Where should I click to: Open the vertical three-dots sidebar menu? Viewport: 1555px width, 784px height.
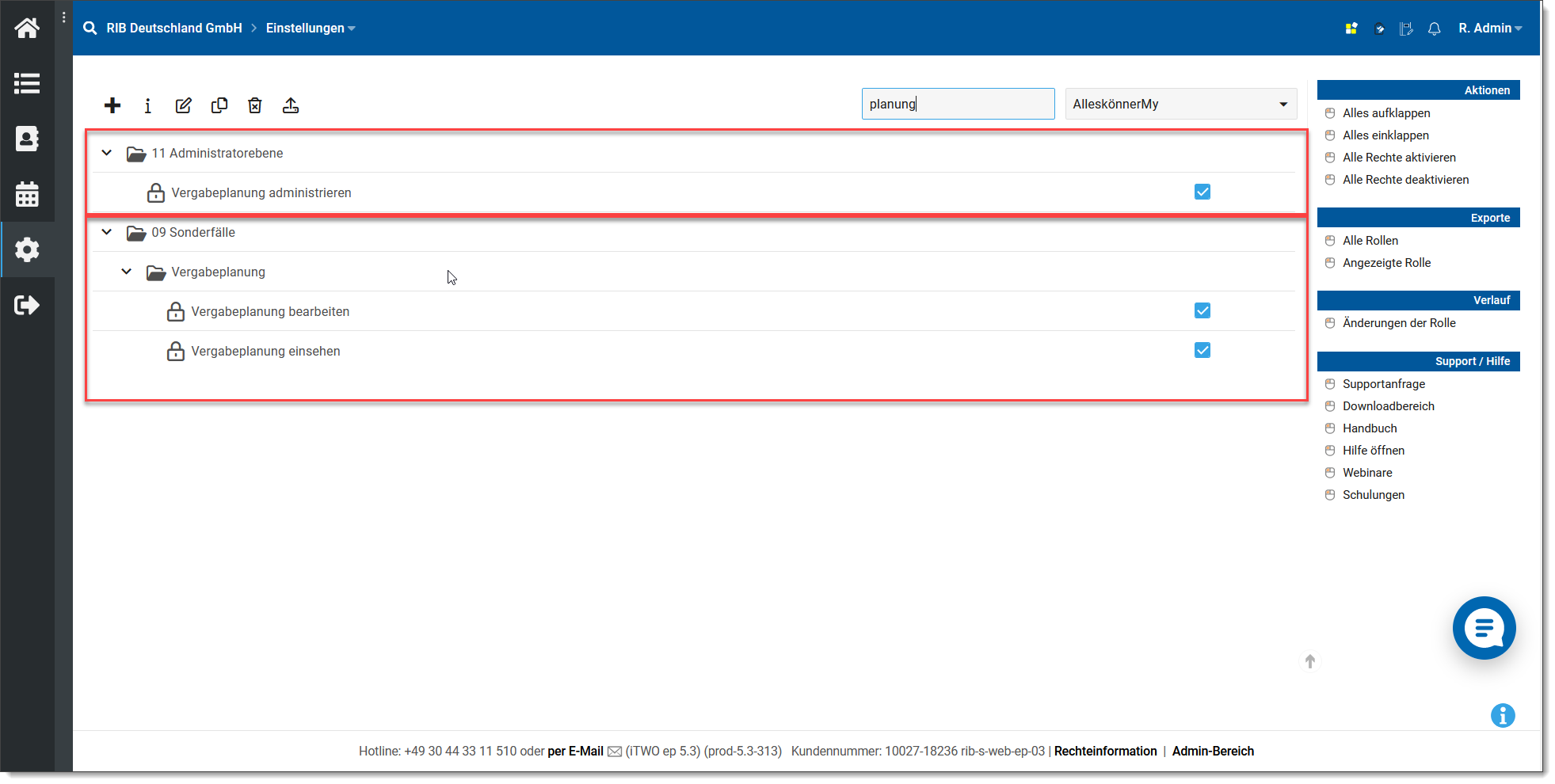click(64, 17)
